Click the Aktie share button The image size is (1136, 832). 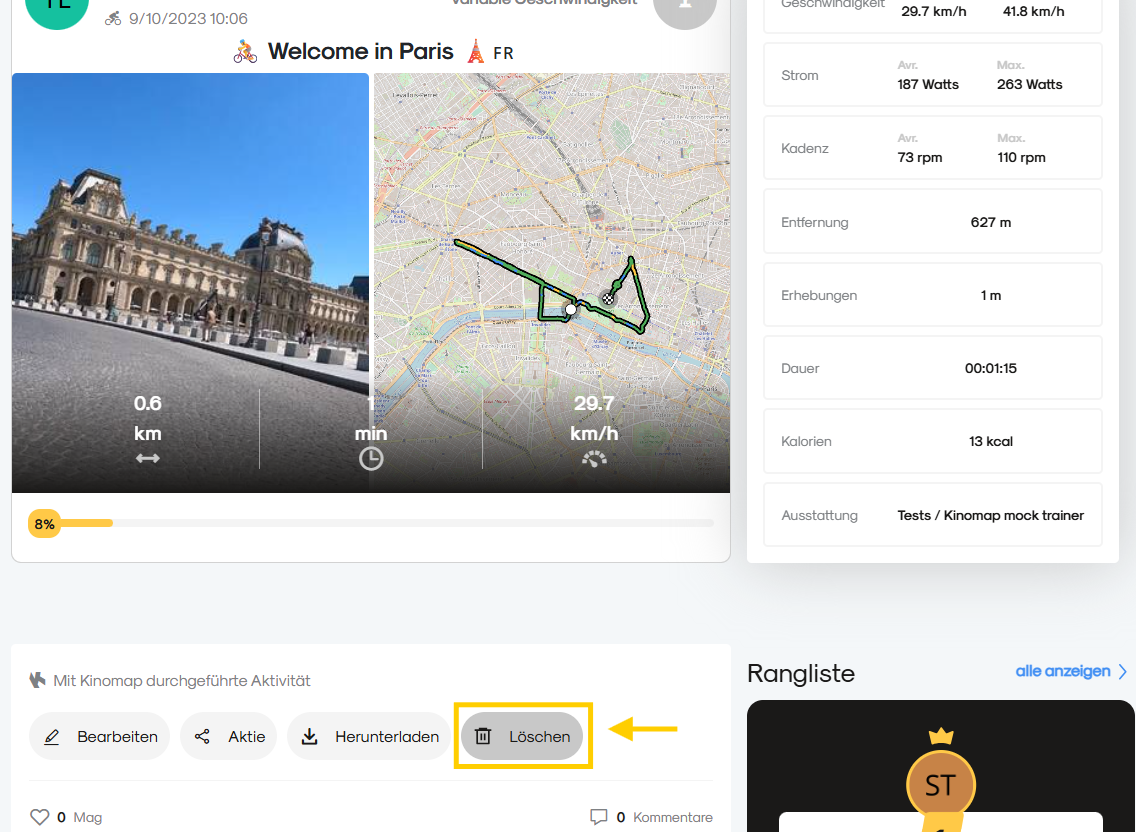[228, 736]
